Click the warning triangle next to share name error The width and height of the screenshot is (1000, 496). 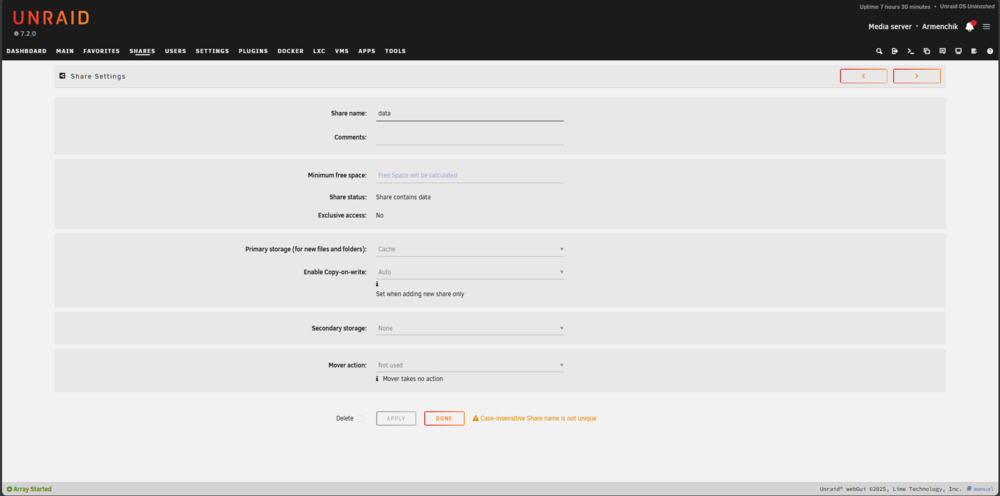pos(475,419)
